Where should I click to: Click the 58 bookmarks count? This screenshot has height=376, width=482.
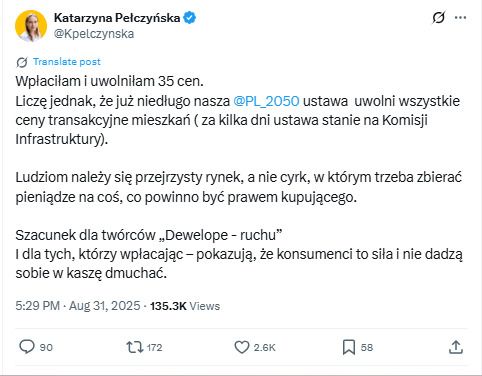click(x=367, y=347)
